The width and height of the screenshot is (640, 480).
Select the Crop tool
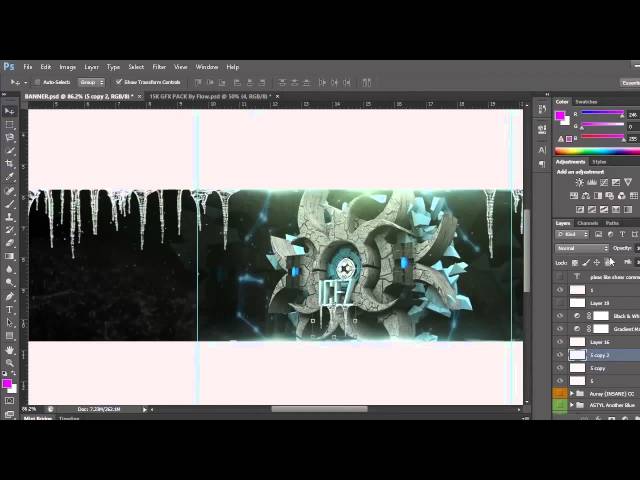click(x=9, y=164)
